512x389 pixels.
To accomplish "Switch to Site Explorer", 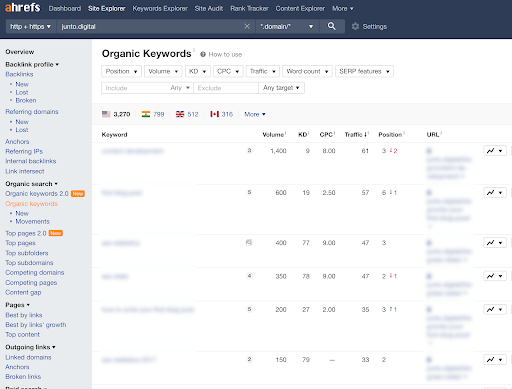I will pyautogui.click(x=107, y=8).
